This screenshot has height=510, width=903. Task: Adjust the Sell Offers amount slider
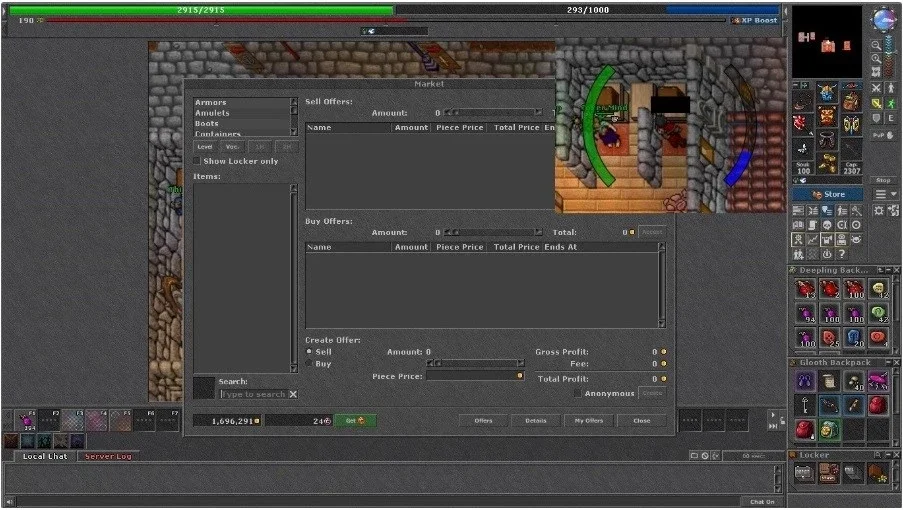click(493, 112)
